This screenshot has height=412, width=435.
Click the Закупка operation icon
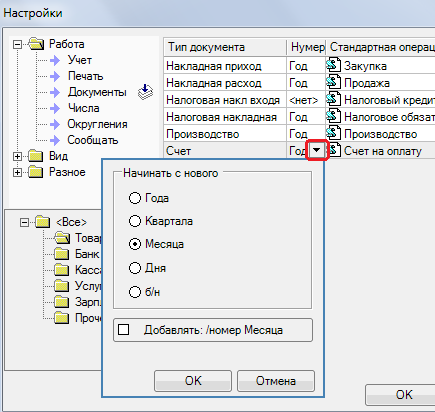pyautogui.click(x=333, y=65)
